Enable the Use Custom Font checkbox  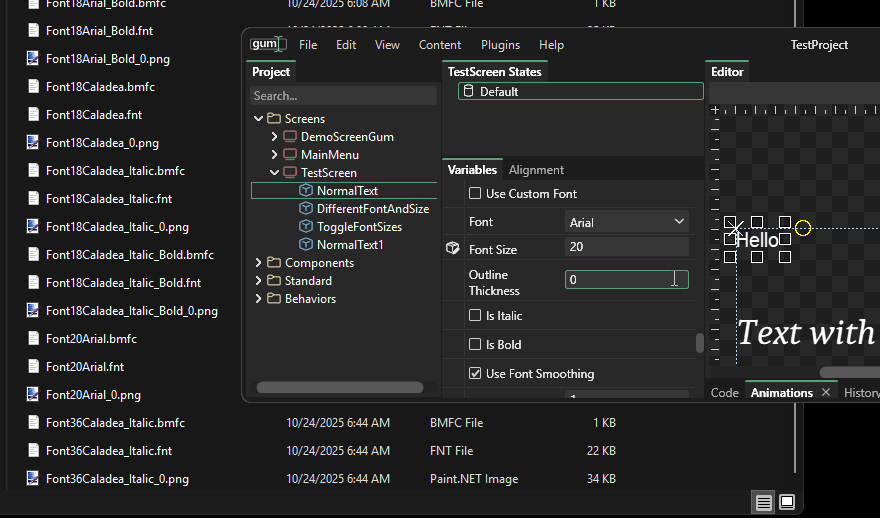(475, 194)
